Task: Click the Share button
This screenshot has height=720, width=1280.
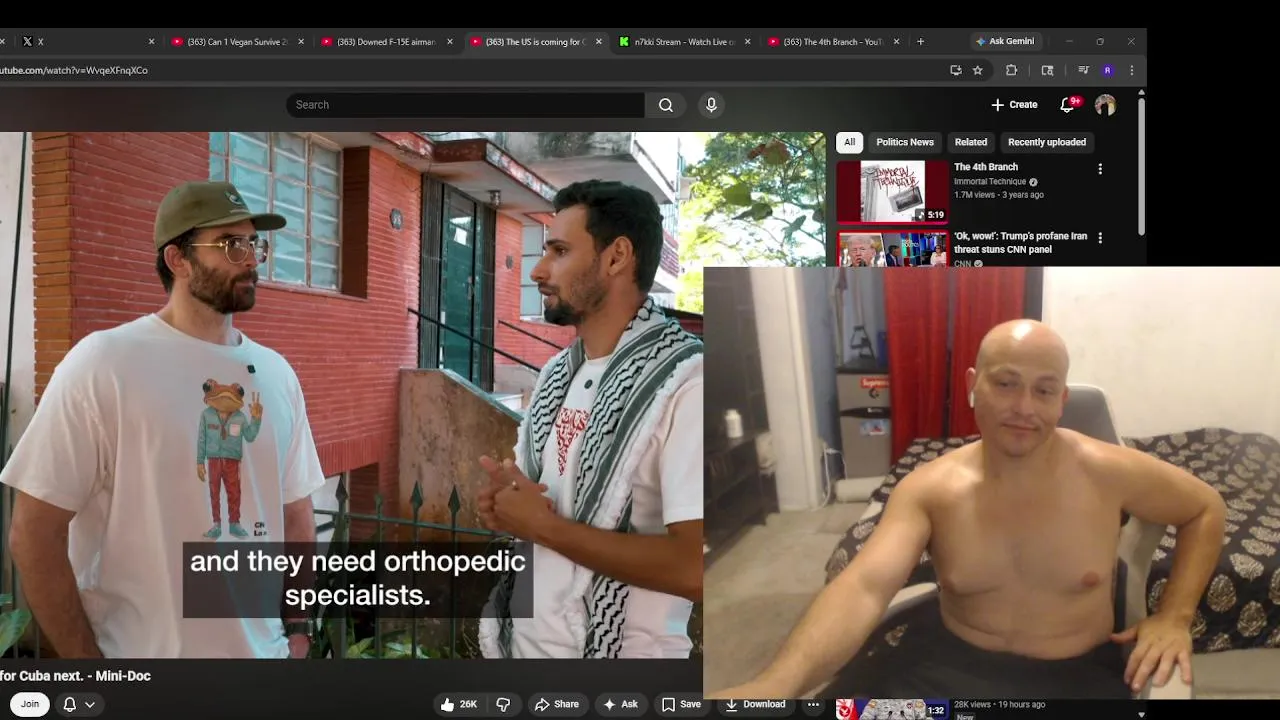Action: point(557,704)
